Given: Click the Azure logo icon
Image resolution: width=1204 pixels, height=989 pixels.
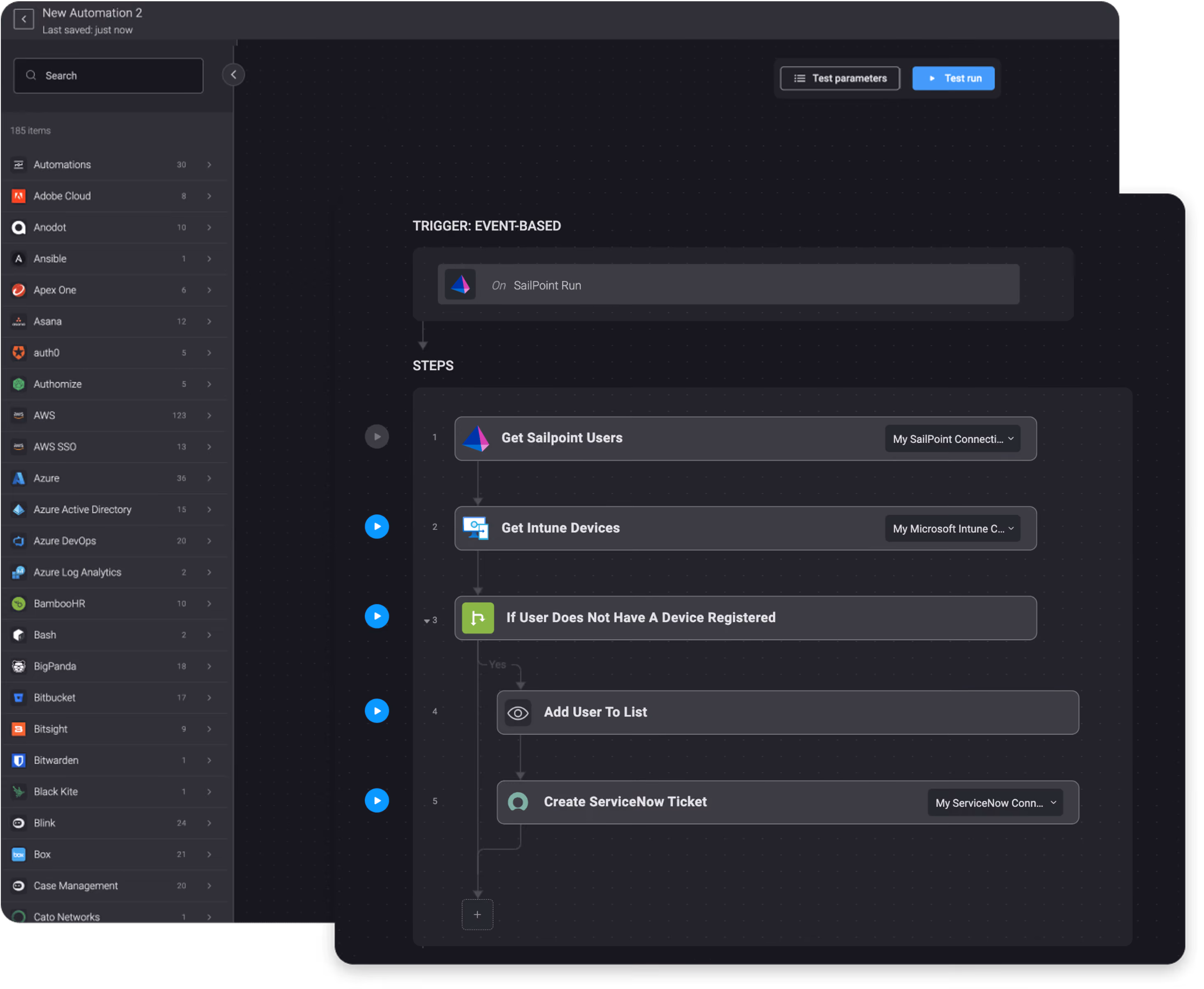Looking at the screenshot, I should pyautogui.click(x=19, y=478).
